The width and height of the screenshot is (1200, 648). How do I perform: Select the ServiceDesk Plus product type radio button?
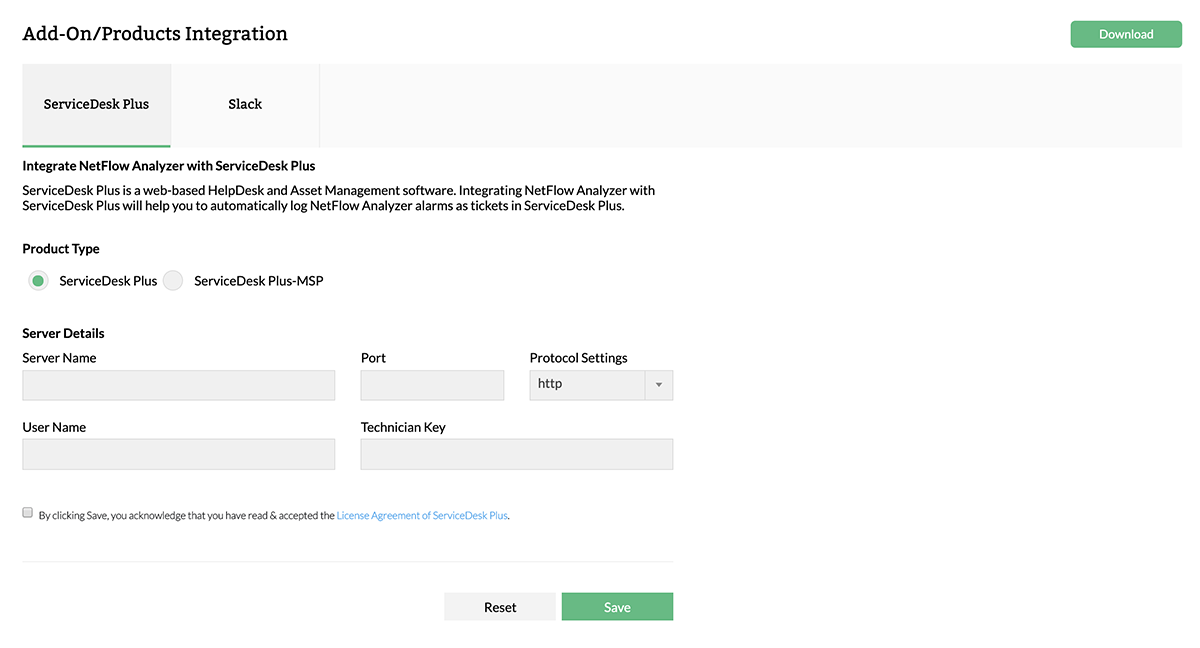tap(37, 281)
